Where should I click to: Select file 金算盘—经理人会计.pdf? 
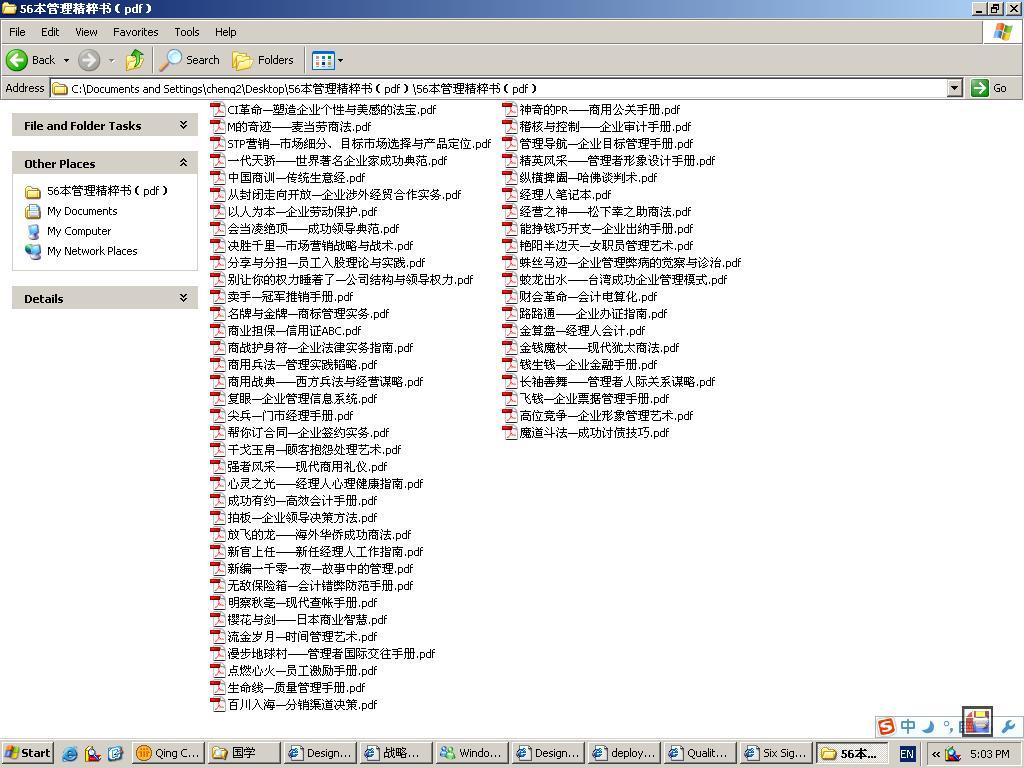(582, 330)
